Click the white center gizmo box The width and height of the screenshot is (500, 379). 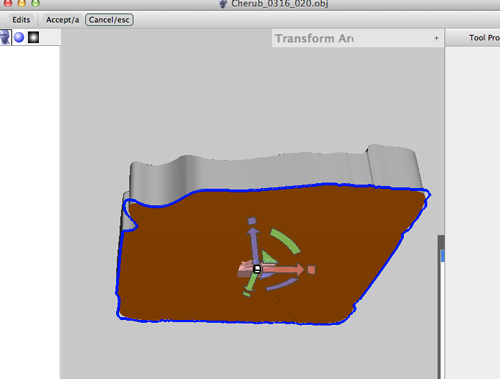tap(257, 269)
